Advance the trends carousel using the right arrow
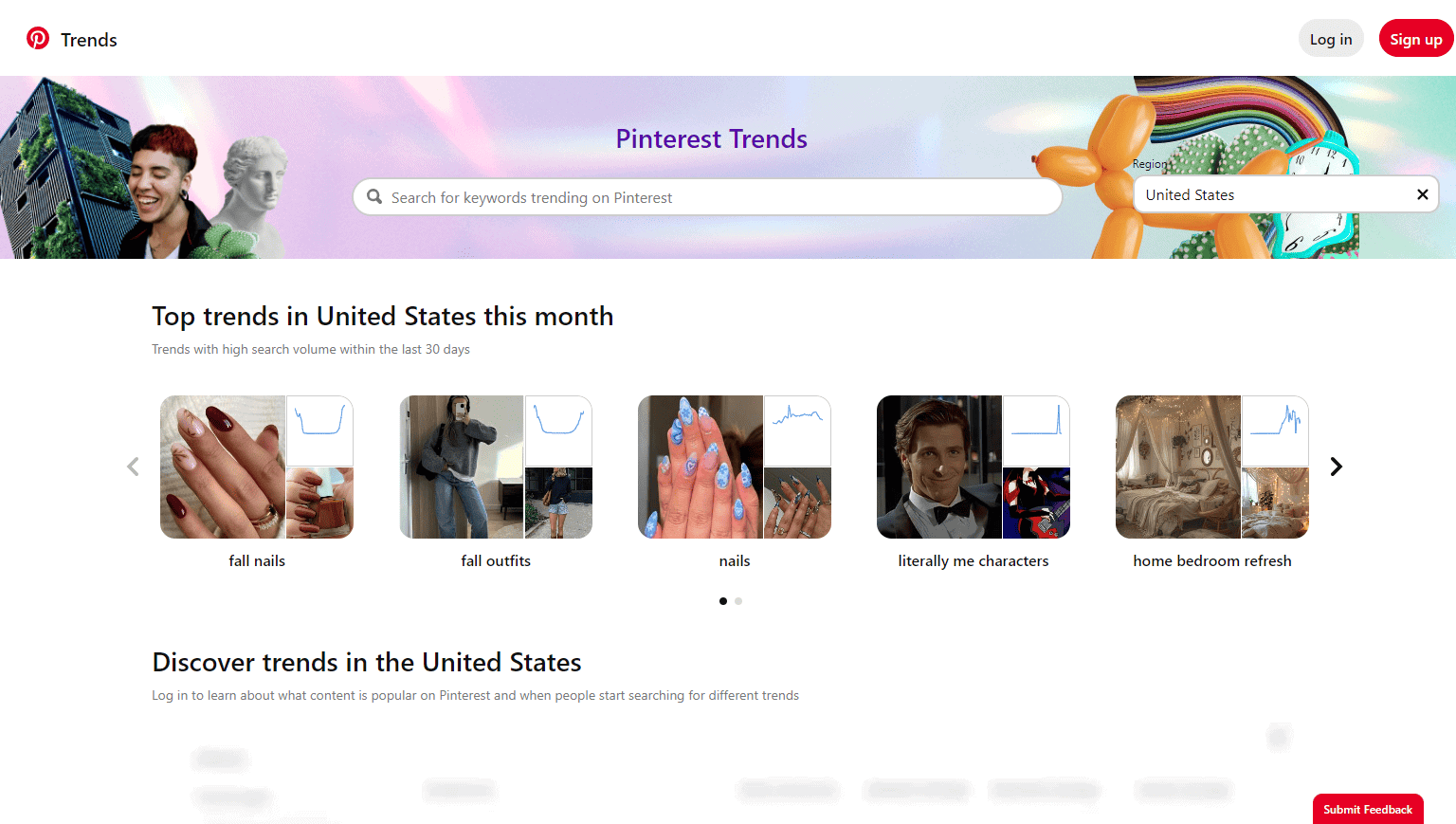 [1337, 467]
